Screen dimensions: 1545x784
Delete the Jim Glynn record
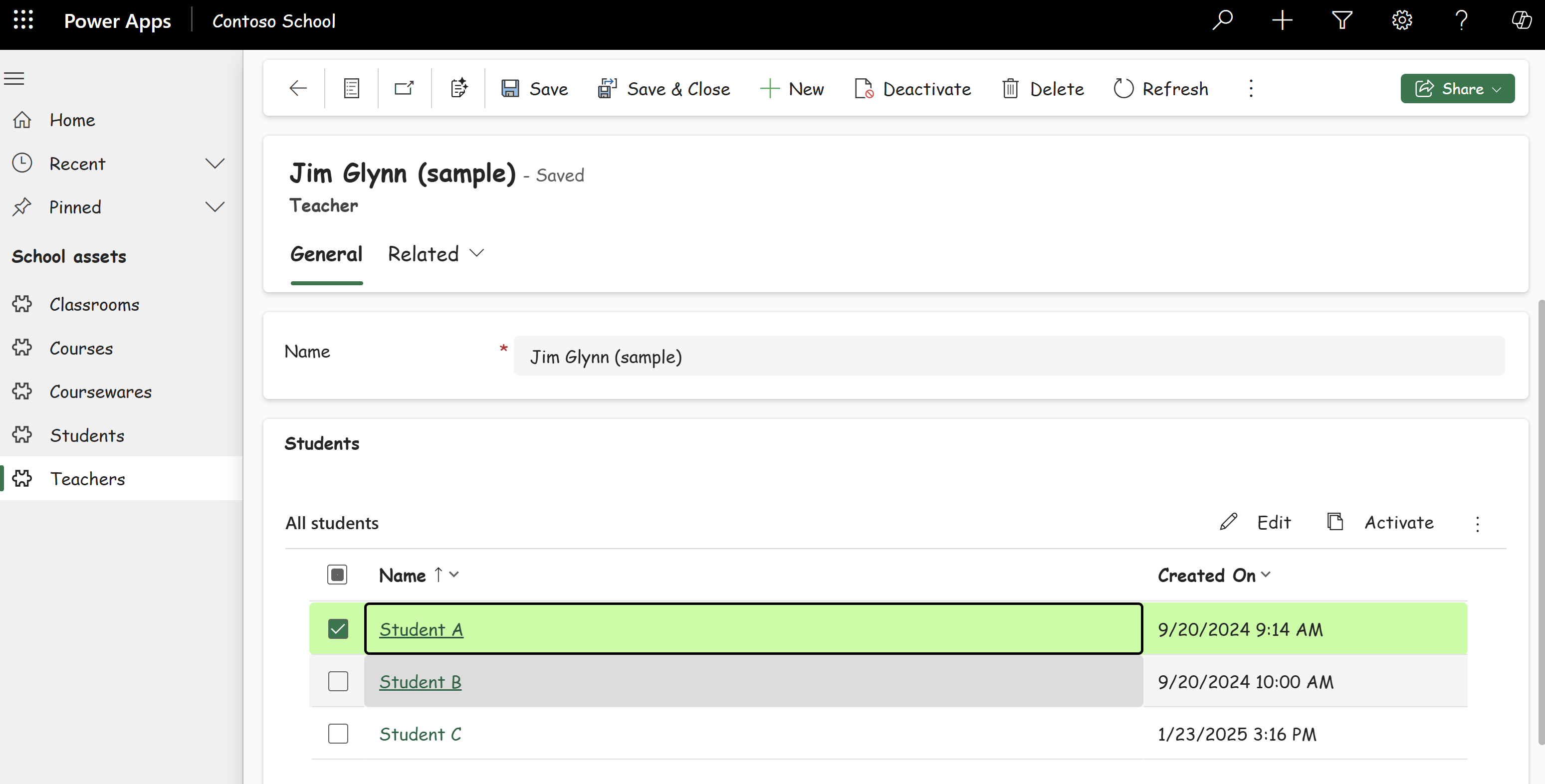[1043, 88]
